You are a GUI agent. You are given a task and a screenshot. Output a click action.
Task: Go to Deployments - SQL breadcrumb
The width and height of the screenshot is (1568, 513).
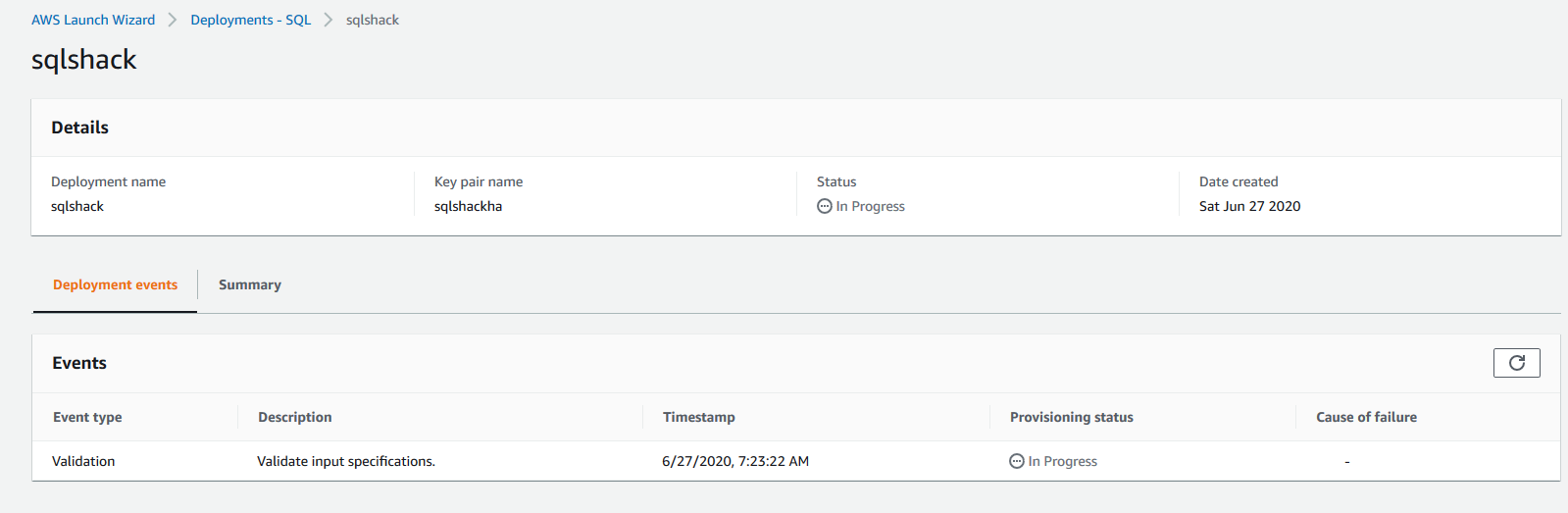coord(250,20)
